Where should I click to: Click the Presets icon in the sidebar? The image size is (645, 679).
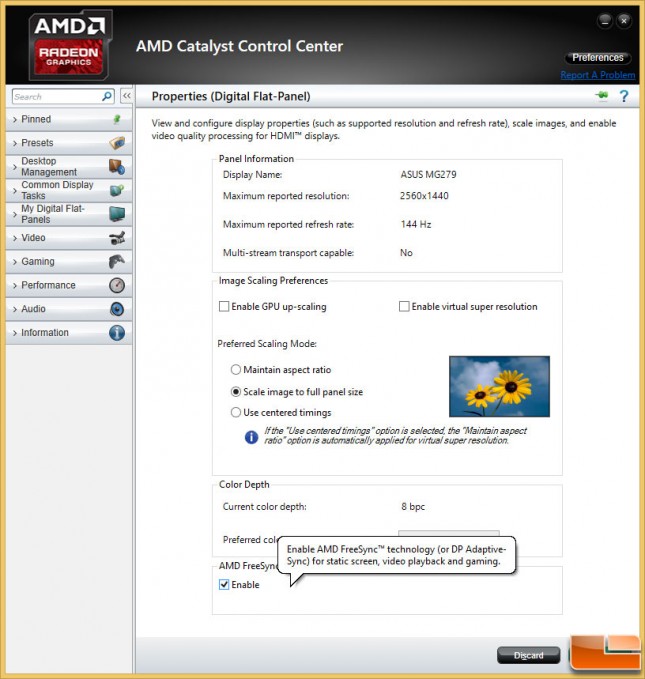coord(117,142)
